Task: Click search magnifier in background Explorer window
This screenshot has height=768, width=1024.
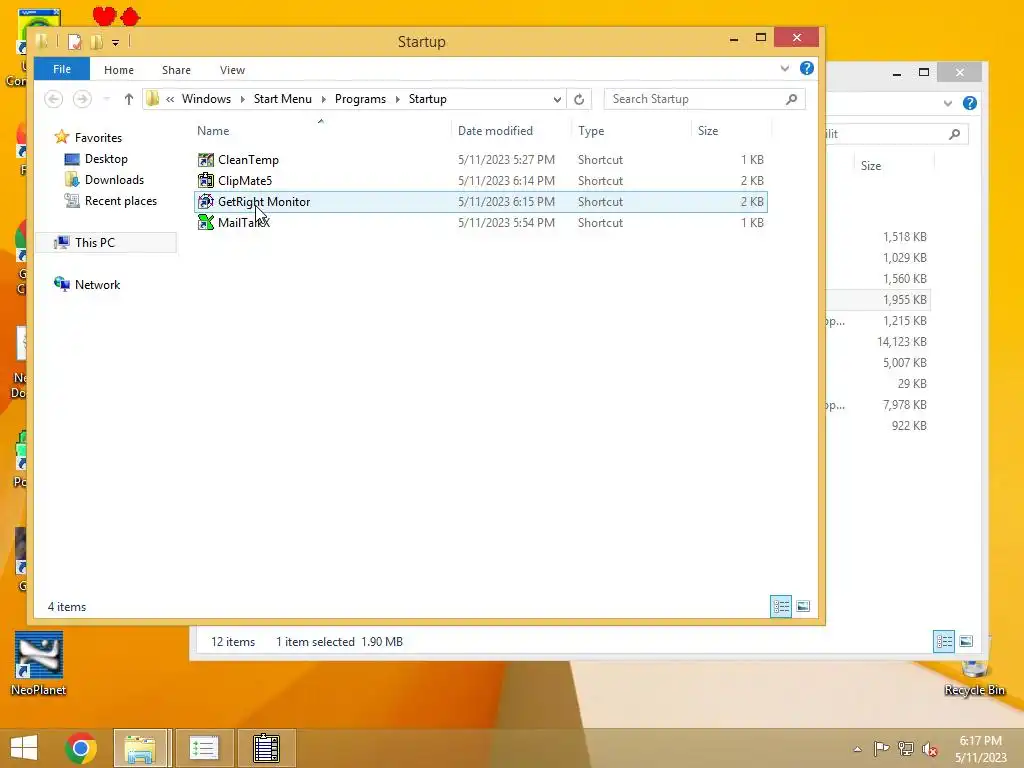Action: (955, 134)
